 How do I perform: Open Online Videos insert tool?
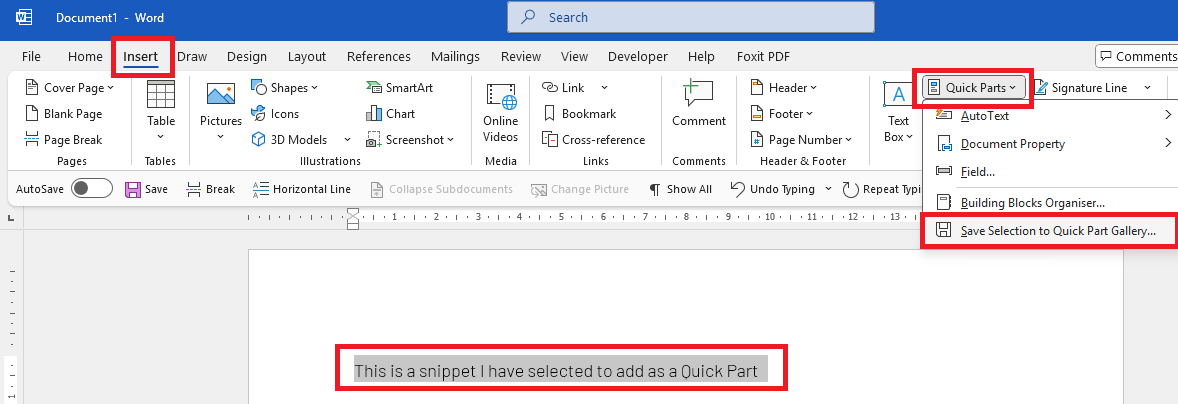(x=500, y=113)
